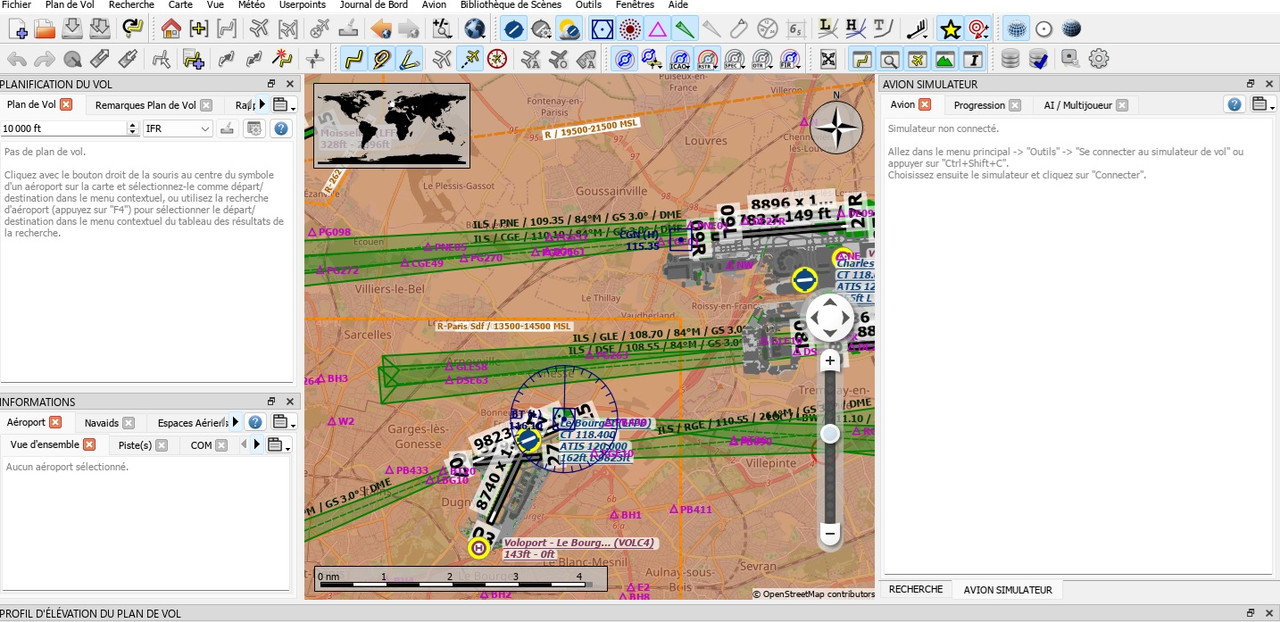The image size is (1280, 622).
Task: Open the tab list menu beside Plan de Vol
Action: click(284, 105)
